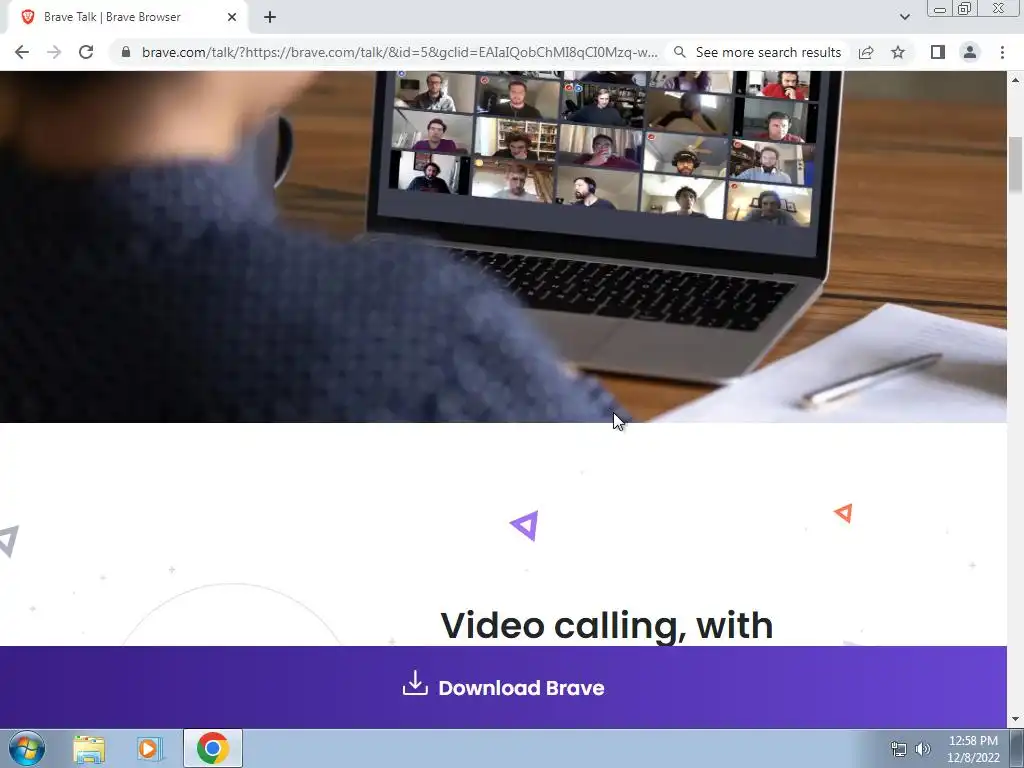Viewport: 1024px width, 768px height.
Task: Click the browser forward arrow
Action: click(x=54, y=52)
